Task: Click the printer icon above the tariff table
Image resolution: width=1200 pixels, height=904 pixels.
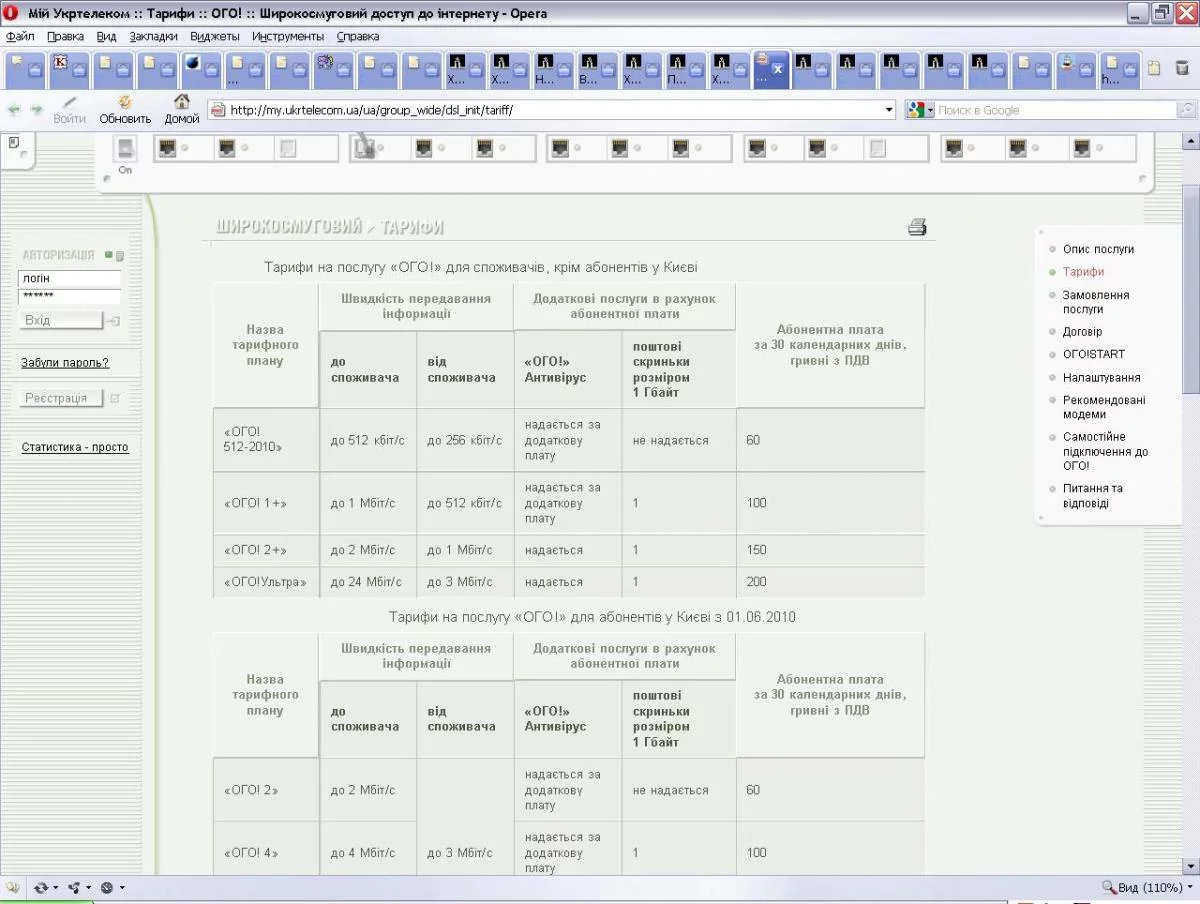Action: tap(917, 227)
